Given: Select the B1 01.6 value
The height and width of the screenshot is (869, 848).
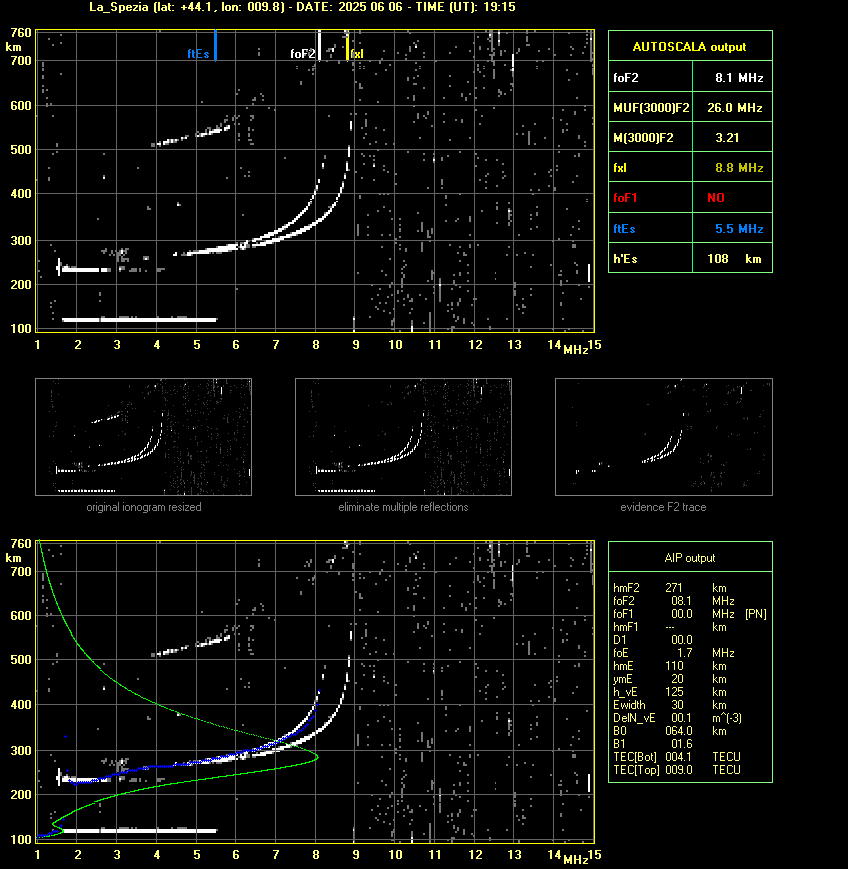Looking at the screenshot, I should tap(682, 744).
